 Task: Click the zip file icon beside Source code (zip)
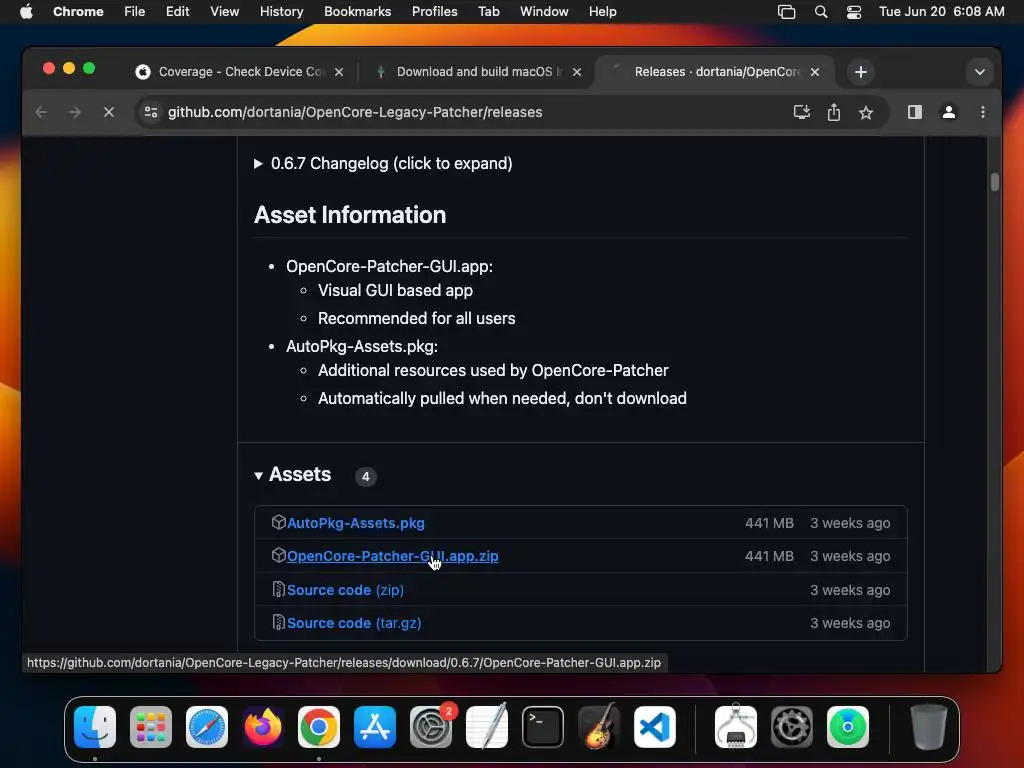click(x=278, y=589)
